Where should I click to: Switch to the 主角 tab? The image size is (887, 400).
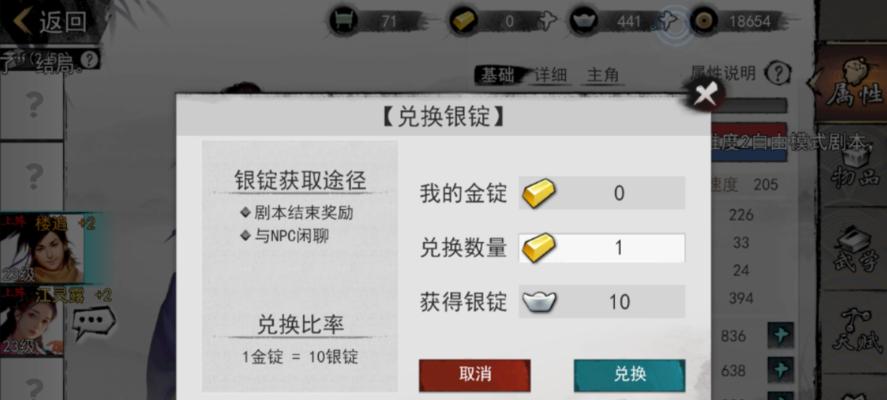(x=602, y=75)
